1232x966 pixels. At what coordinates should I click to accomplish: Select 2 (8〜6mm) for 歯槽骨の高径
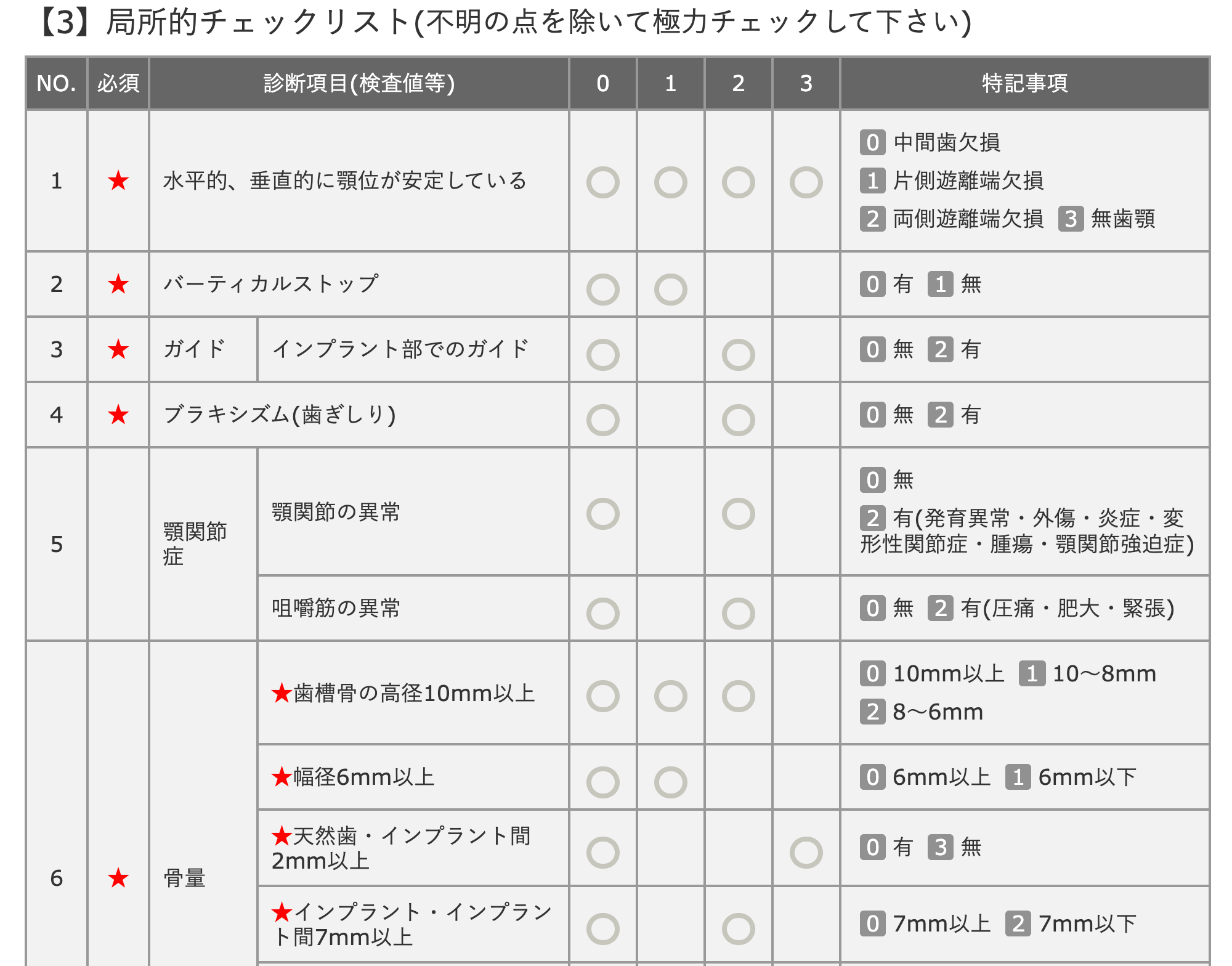[738, 696]
